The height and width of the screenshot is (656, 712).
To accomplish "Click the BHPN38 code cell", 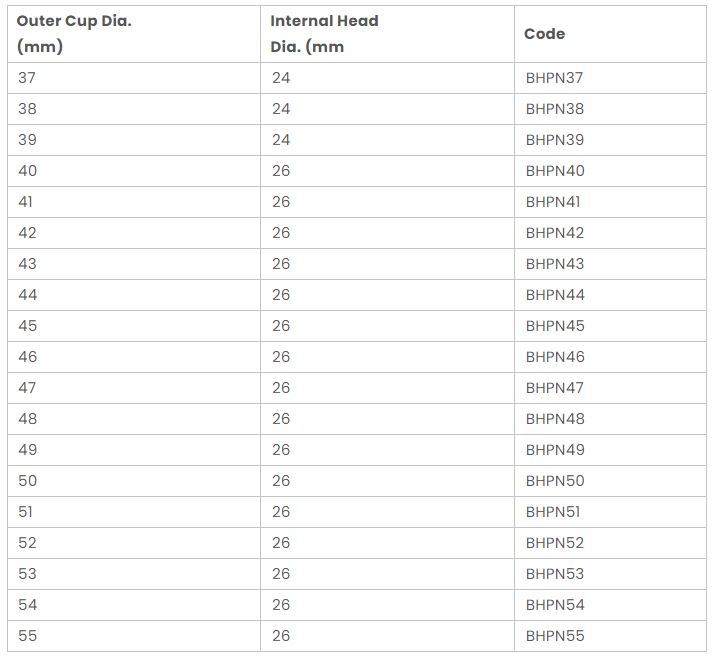I will 554,109.
